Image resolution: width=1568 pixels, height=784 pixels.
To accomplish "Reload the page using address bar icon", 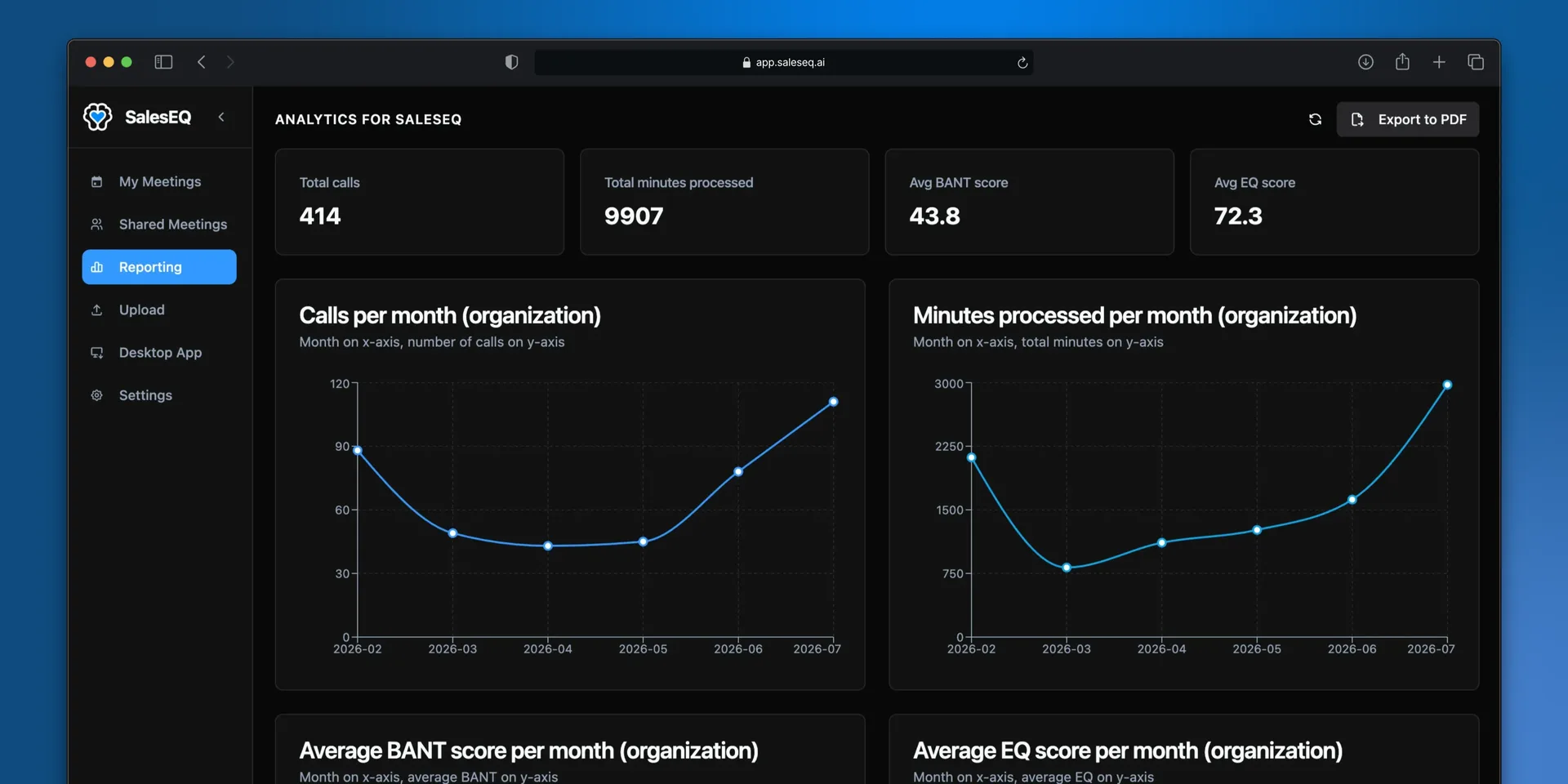I will (1022, 63).
